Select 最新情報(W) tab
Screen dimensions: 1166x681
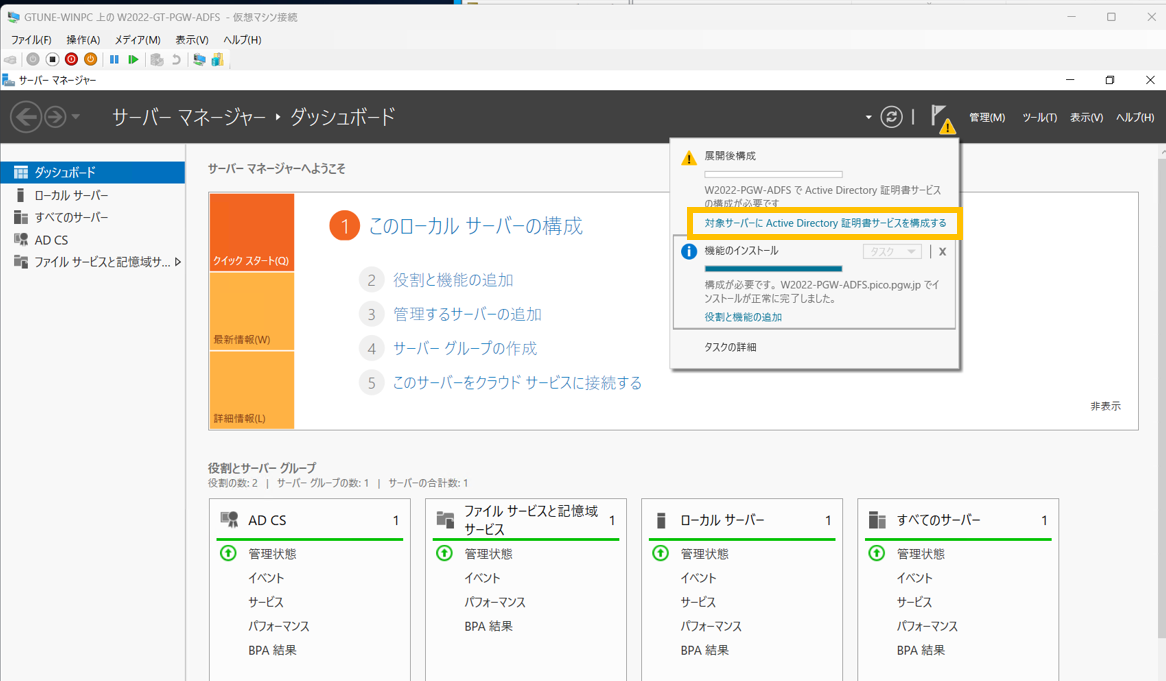click(251, 312)
